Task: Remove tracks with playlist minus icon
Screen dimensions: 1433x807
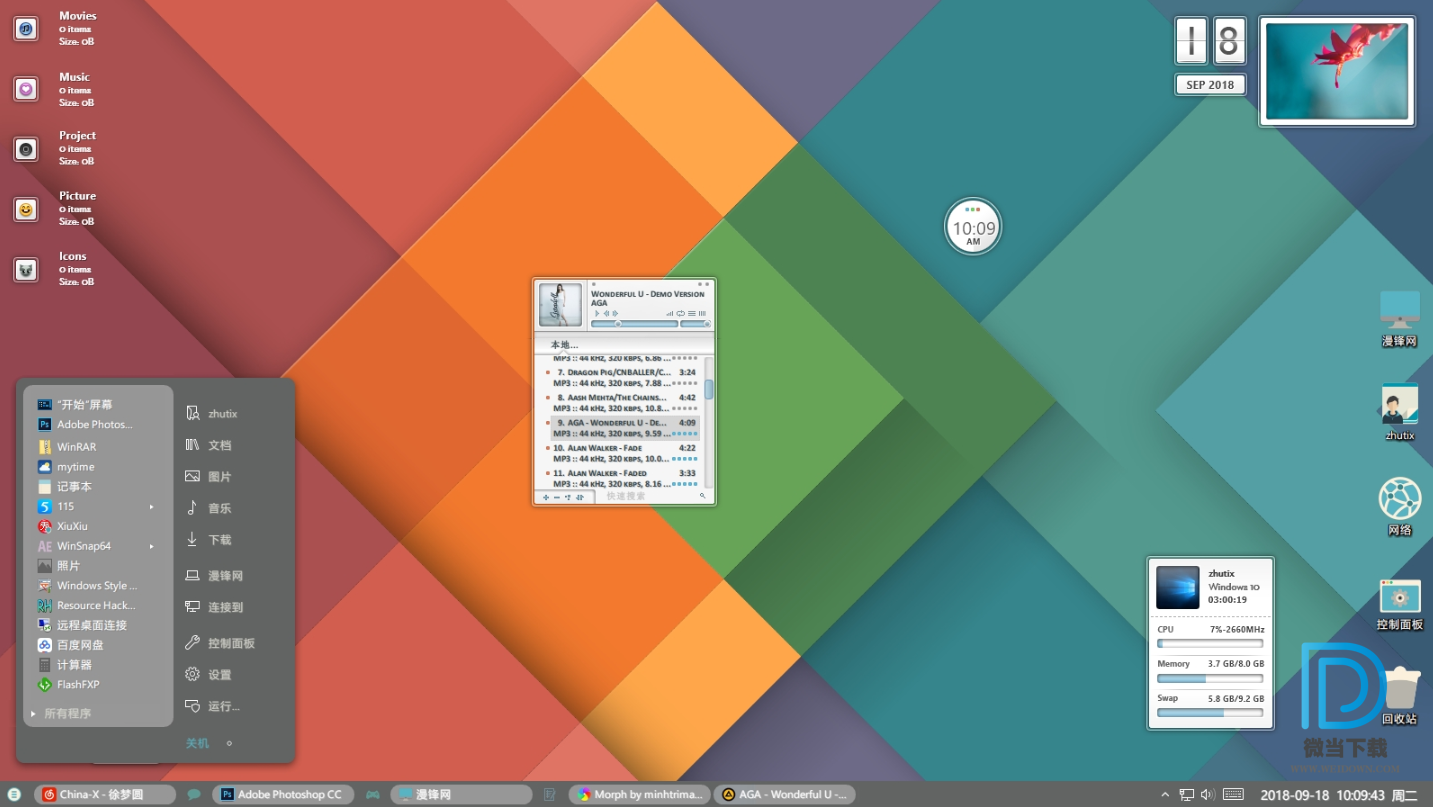Action: pyautogui.click(x=557, y=497)
